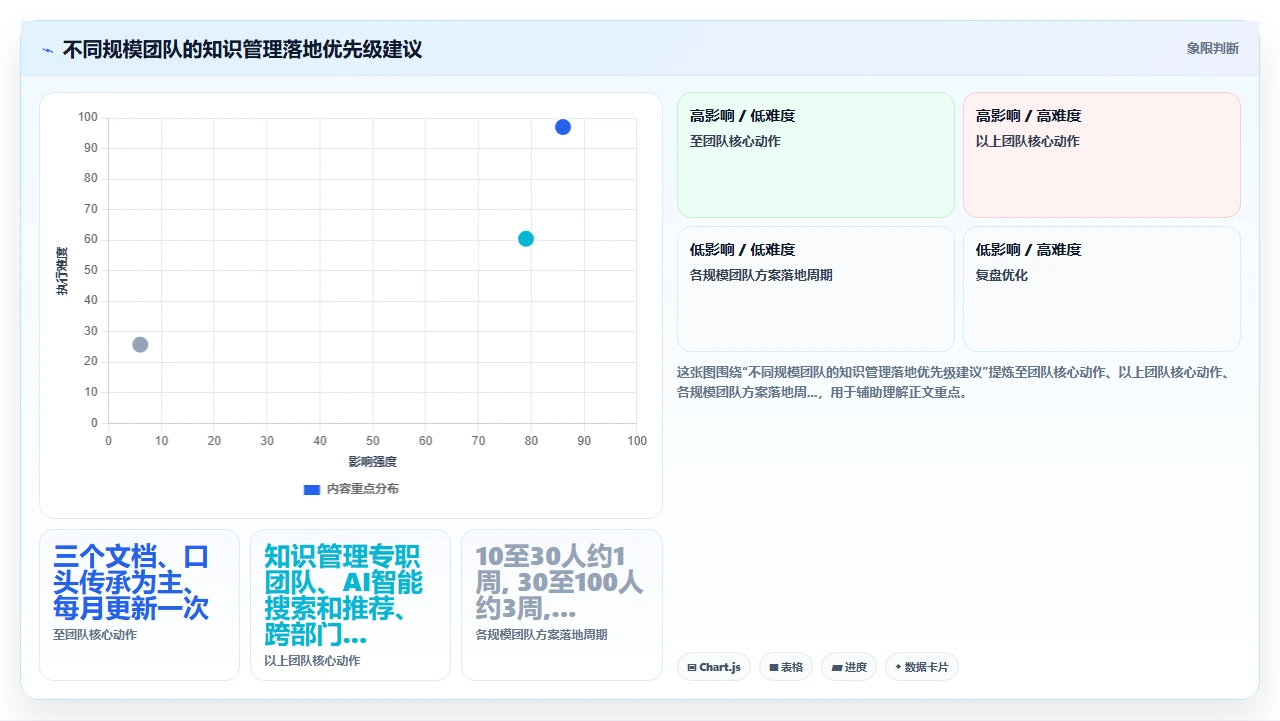
Task: Select the 知识管理专职团队 data card
Action: [350, 605]
